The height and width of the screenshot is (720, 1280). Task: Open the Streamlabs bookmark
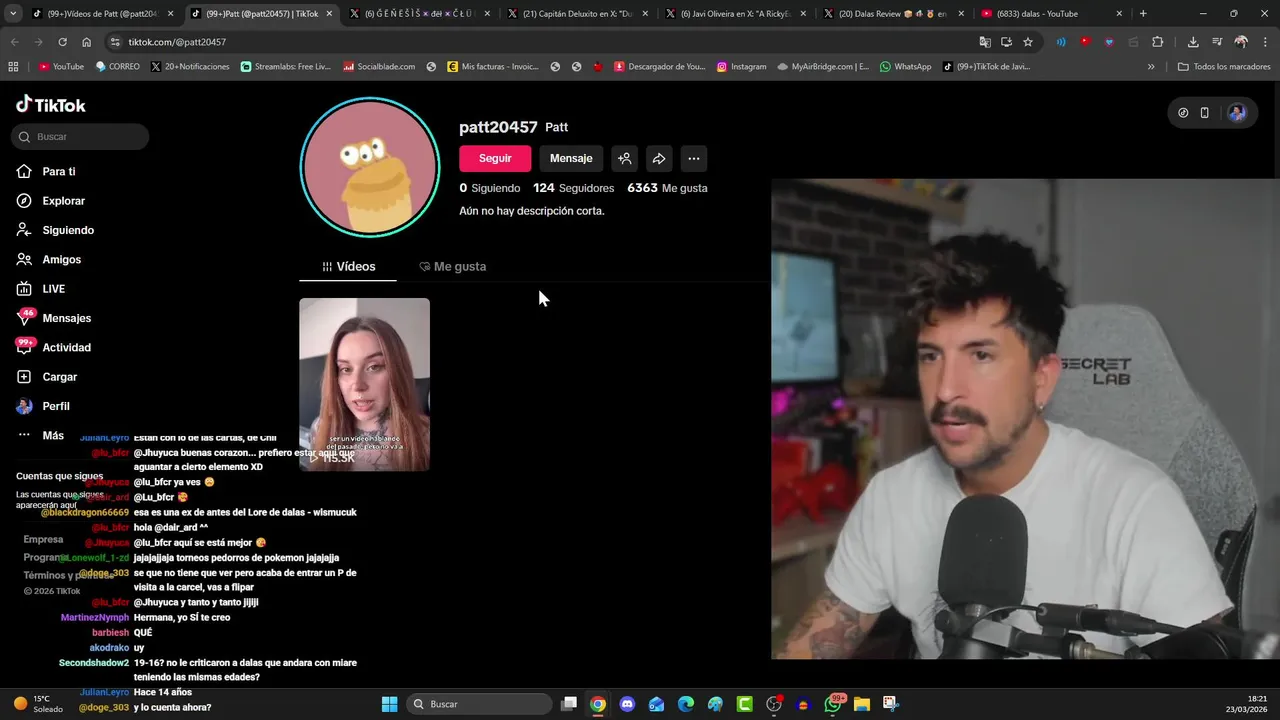pyautogui.click(x=286, y=67)
